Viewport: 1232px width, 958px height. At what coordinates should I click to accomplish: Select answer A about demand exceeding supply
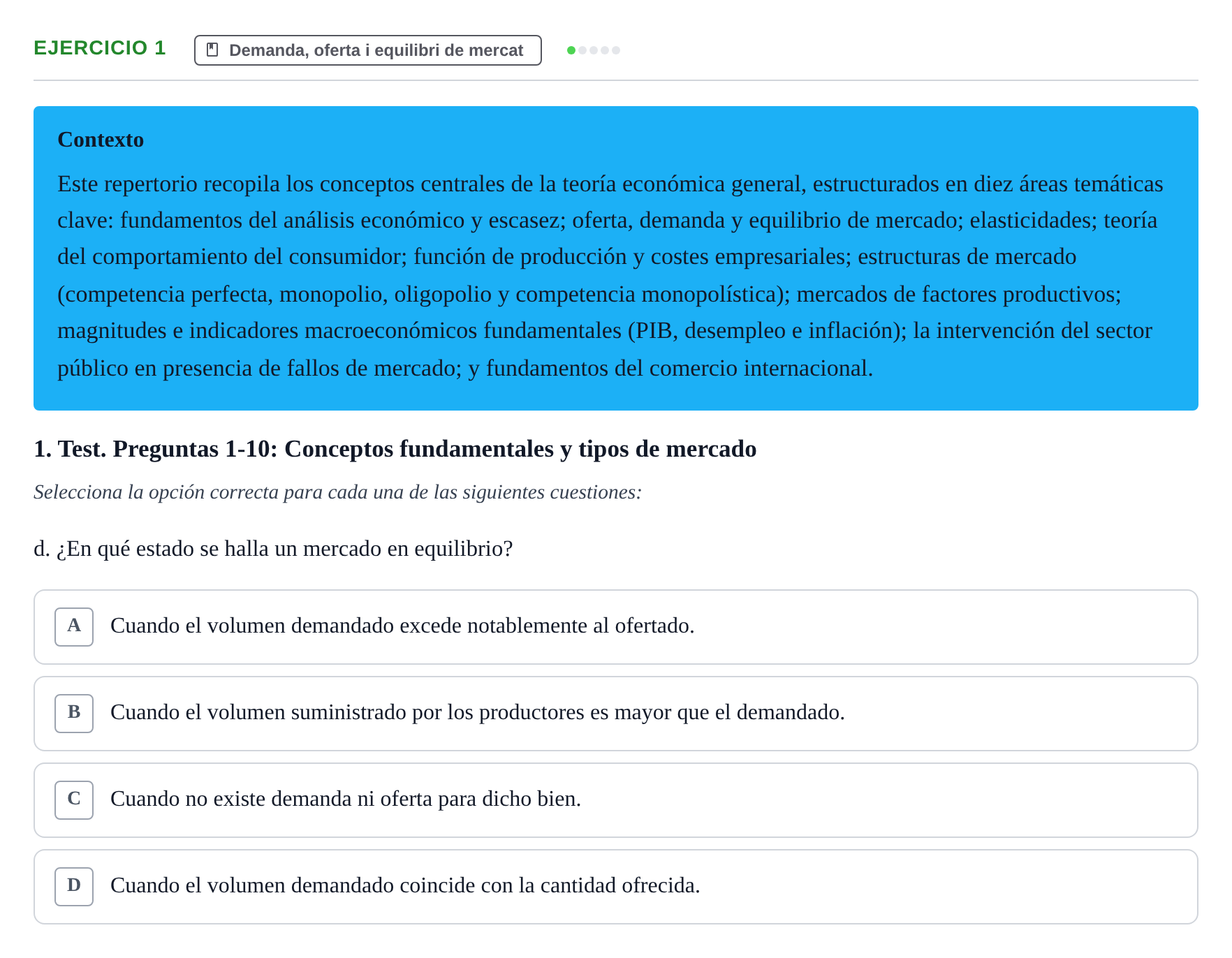616,627
